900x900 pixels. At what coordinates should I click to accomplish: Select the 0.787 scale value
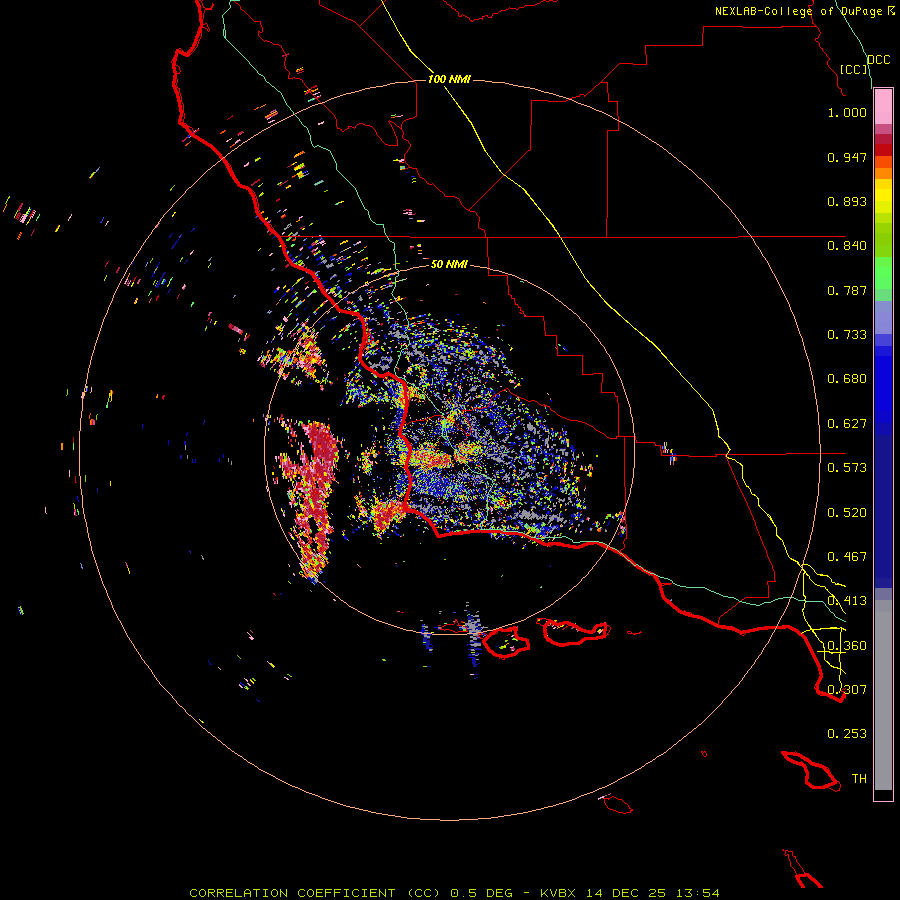[x=847, y=290]
